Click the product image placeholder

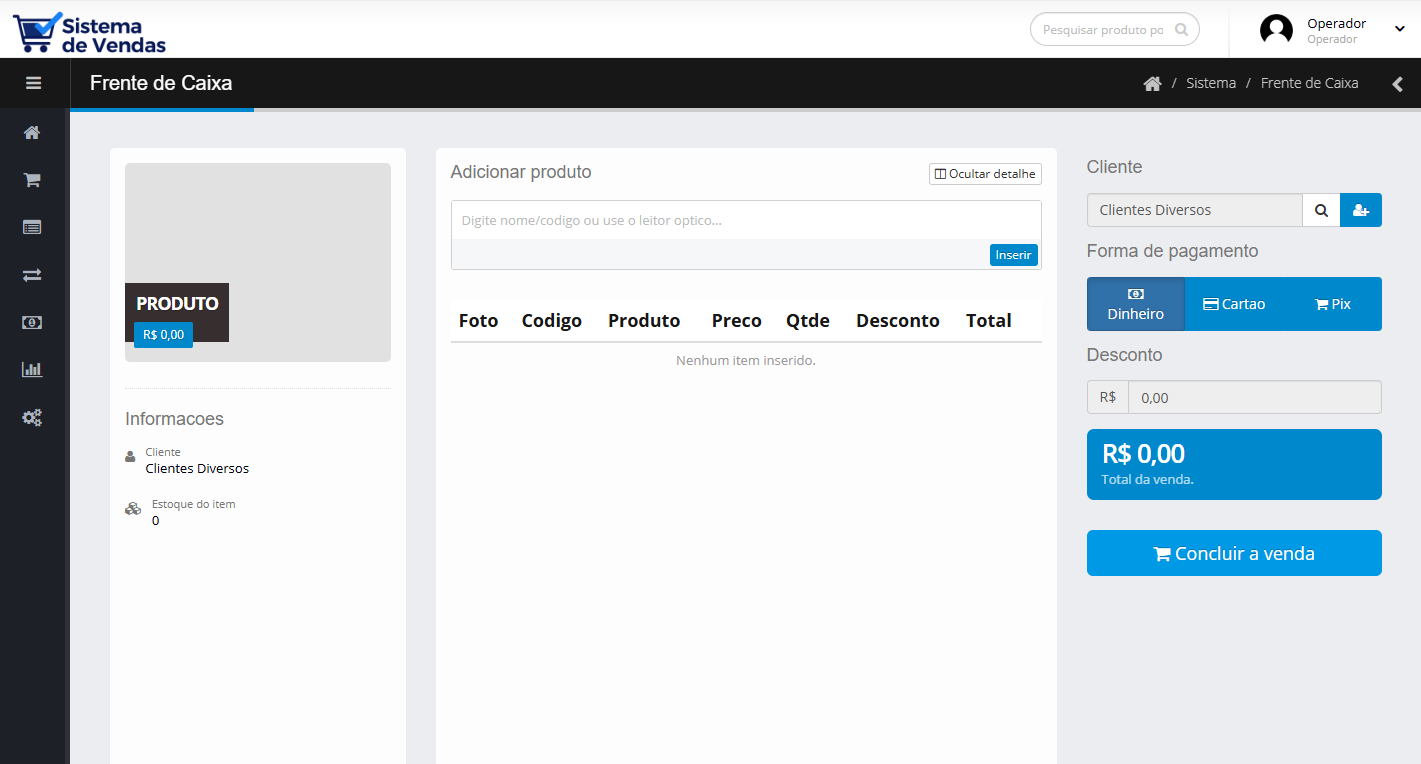click(258, 262)
